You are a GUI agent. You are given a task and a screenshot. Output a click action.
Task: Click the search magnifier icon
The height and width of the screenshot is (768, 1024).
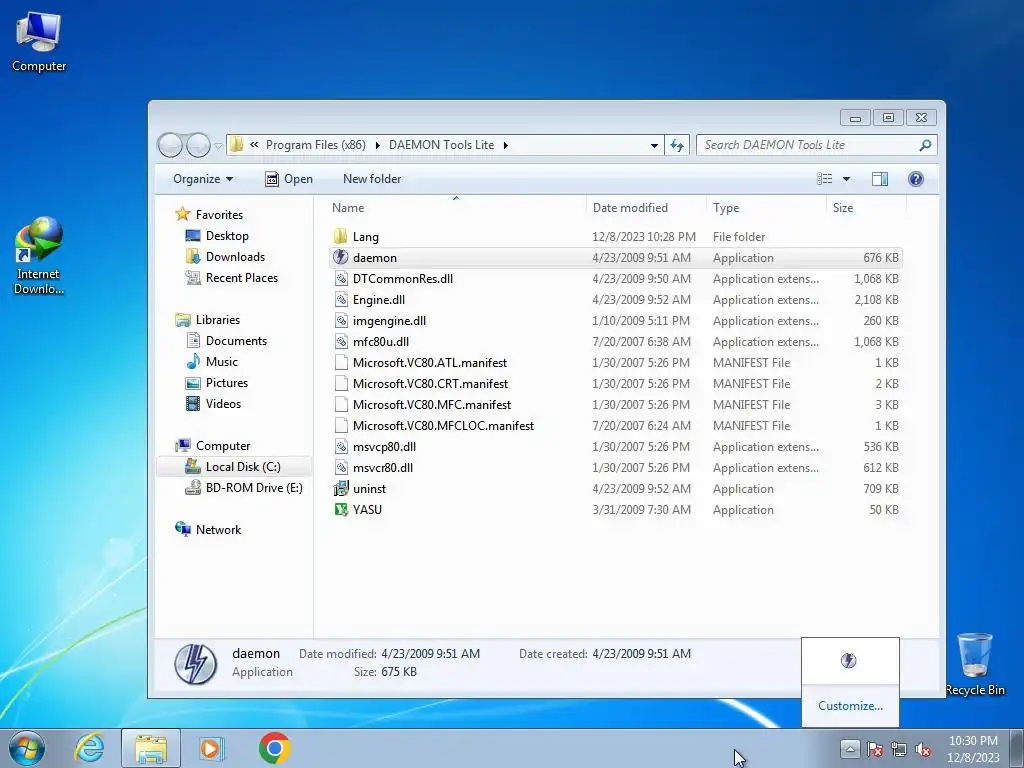(x=925, y=145)
